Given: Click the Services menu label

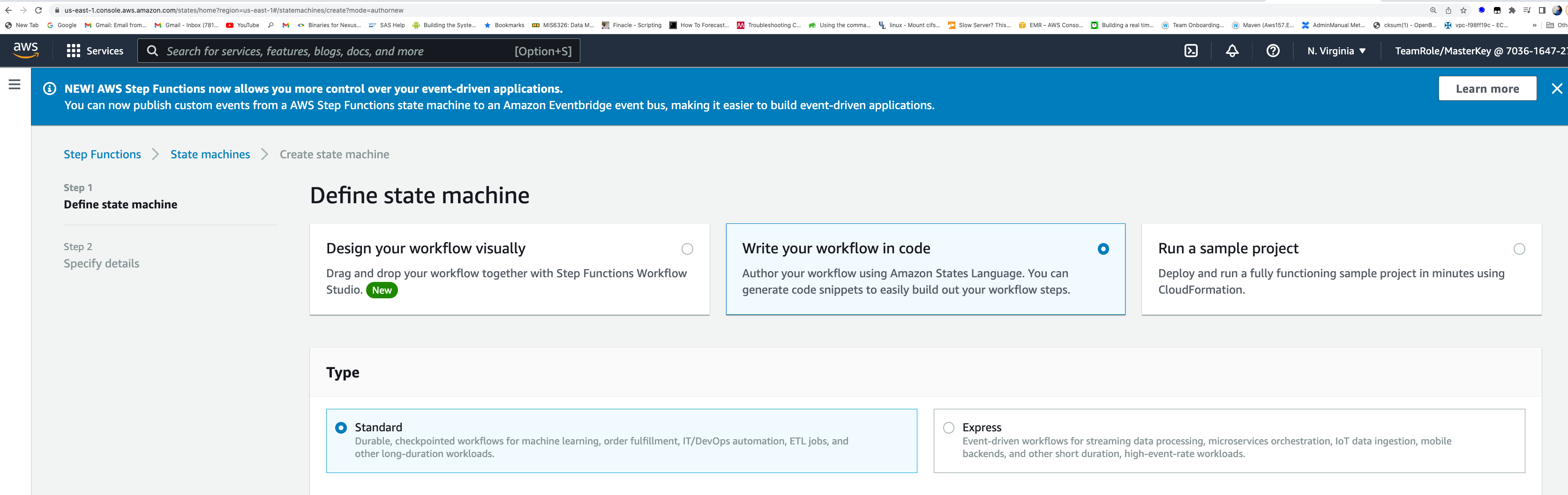Looking at the screenshot, I should pos(105,51).
